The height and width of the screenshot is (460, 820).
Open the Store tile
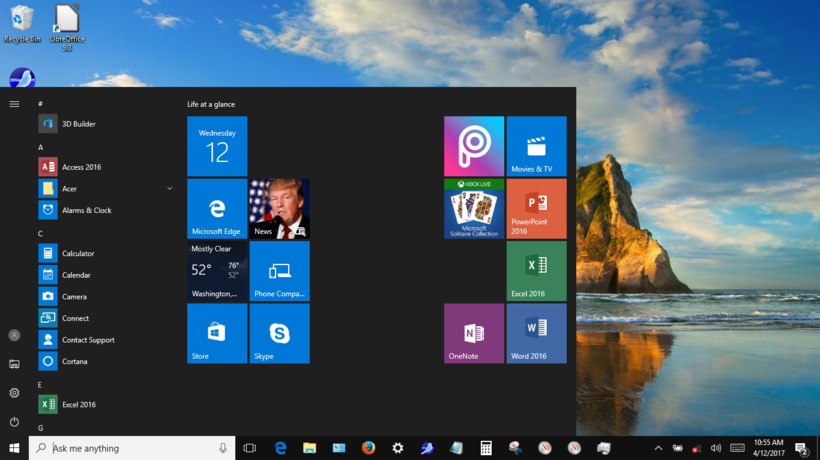coord(217,334)
